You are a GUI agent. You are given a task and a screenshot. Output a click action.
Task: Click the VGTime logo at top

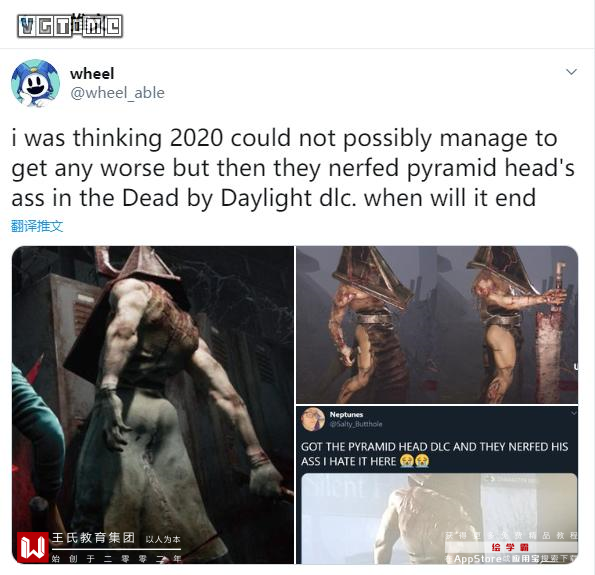tap(70, 26)
